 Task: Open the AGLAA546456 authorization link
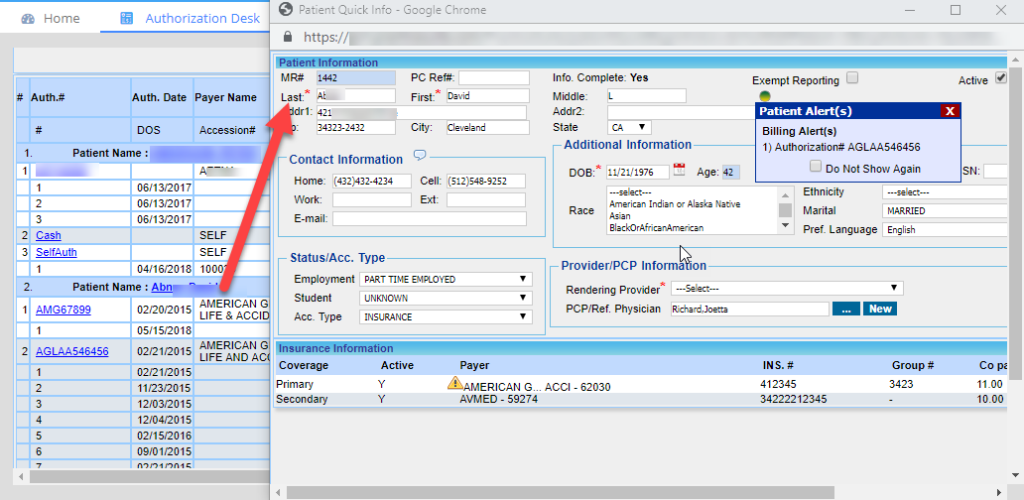72,352
